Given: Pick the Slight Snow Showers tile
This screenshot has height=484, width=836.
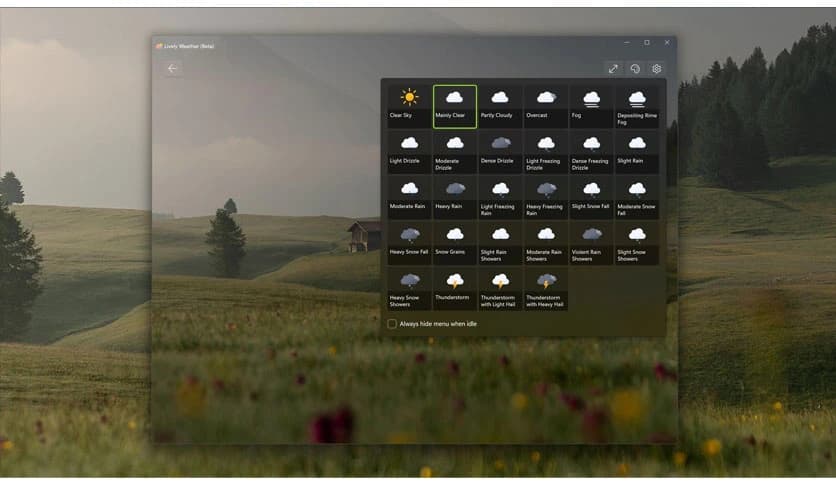Looking at the screenshot, I should (637, 244).
